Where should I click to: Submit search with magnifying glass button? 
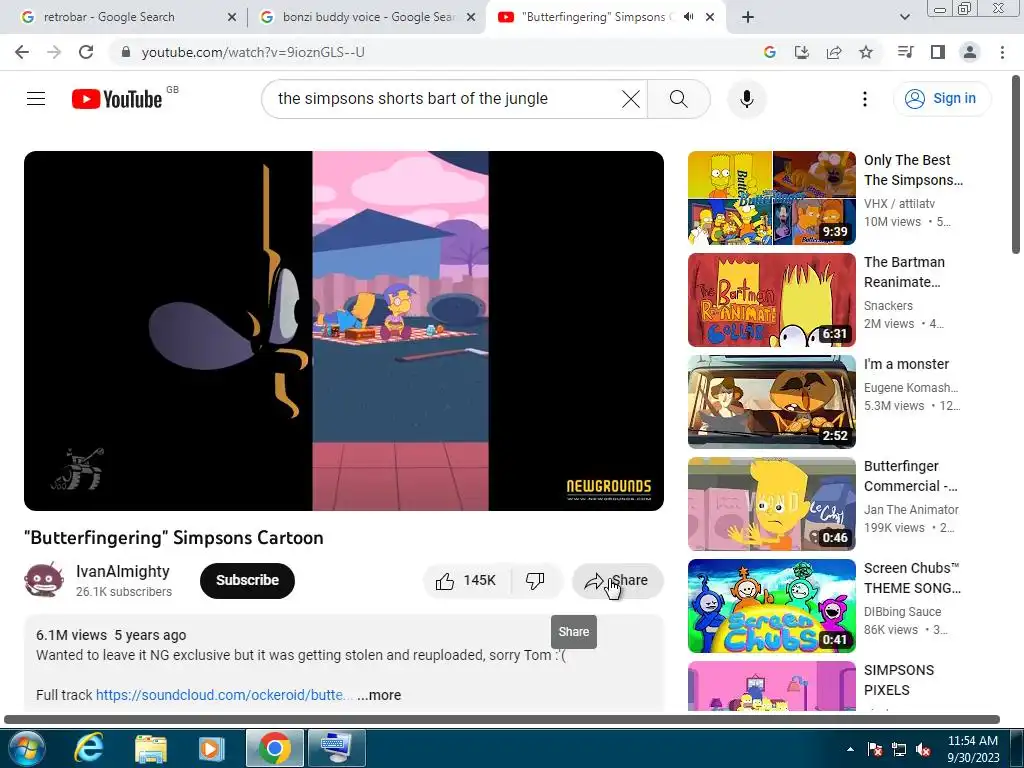(679, 99)
